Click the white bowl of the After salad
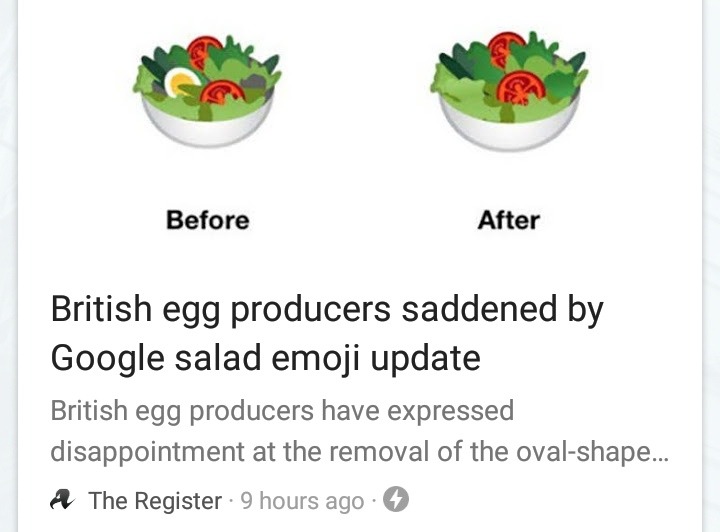 (508, 127)
